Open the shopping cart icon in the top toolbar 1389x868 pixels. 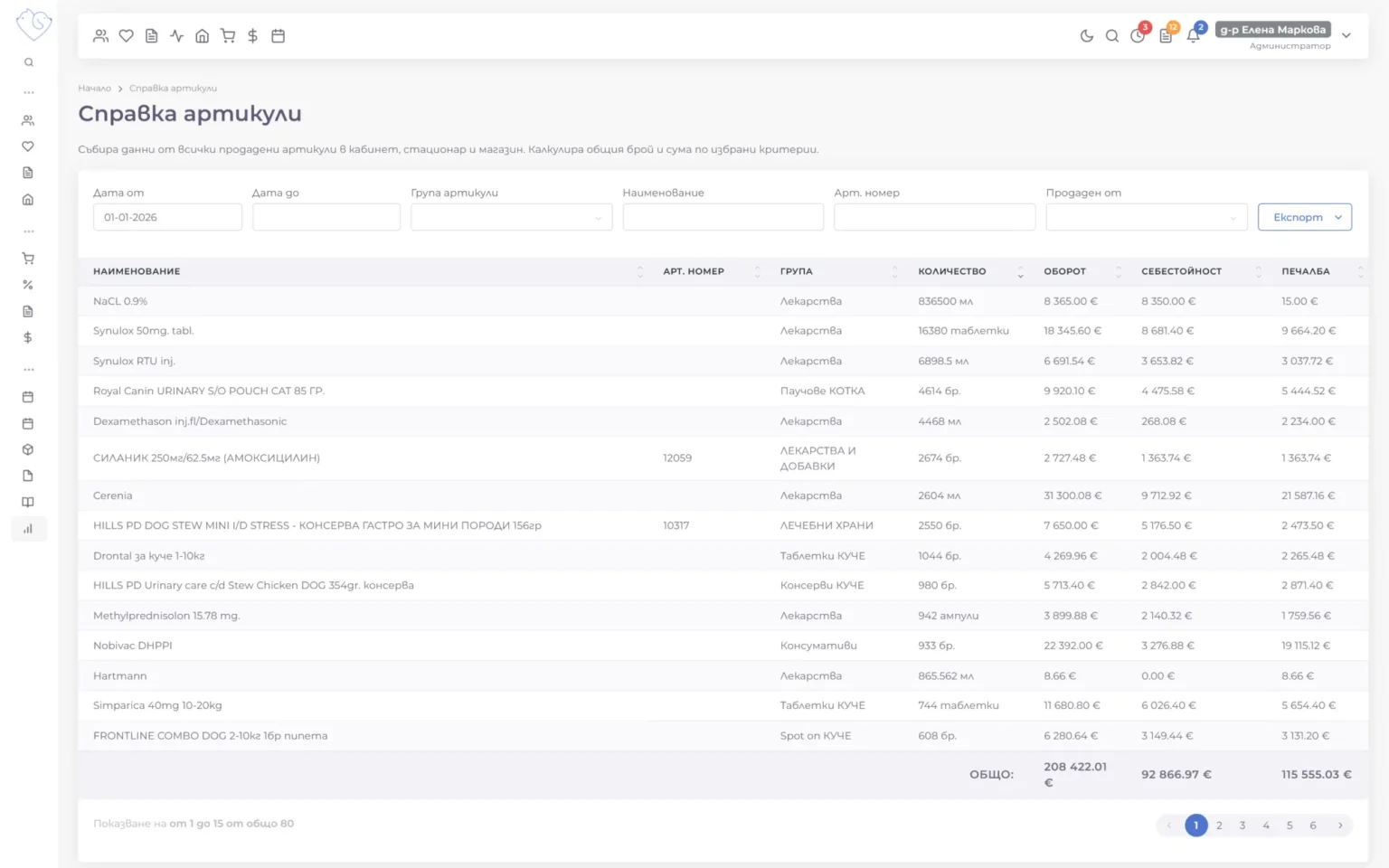click(x=228, y=36)
